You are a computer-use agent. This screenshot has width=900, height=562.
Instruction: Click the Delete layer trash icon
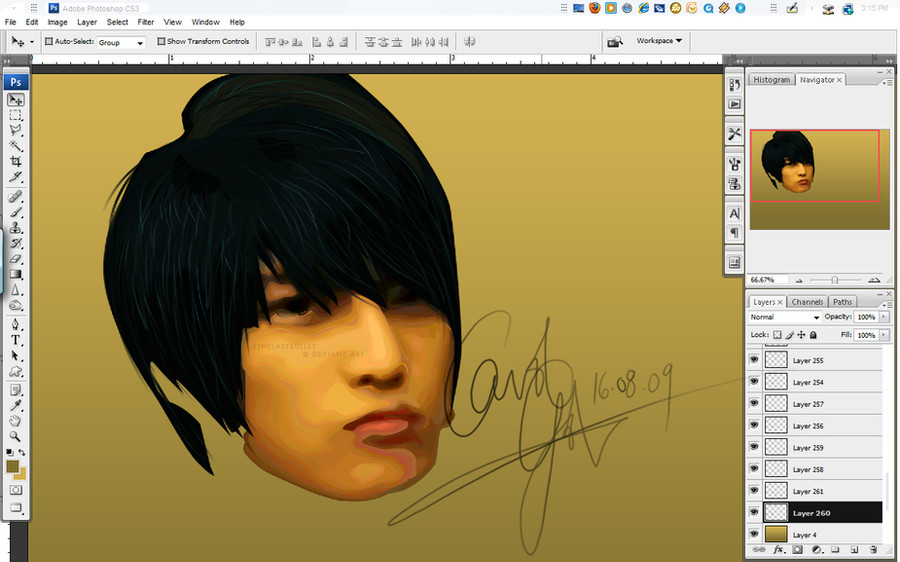[x=874, y=549]
